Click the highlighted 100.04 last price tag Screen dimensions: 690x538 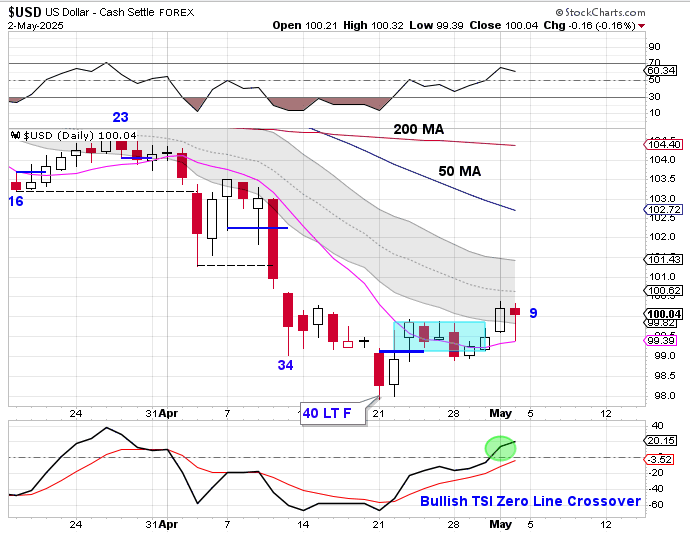663,312
